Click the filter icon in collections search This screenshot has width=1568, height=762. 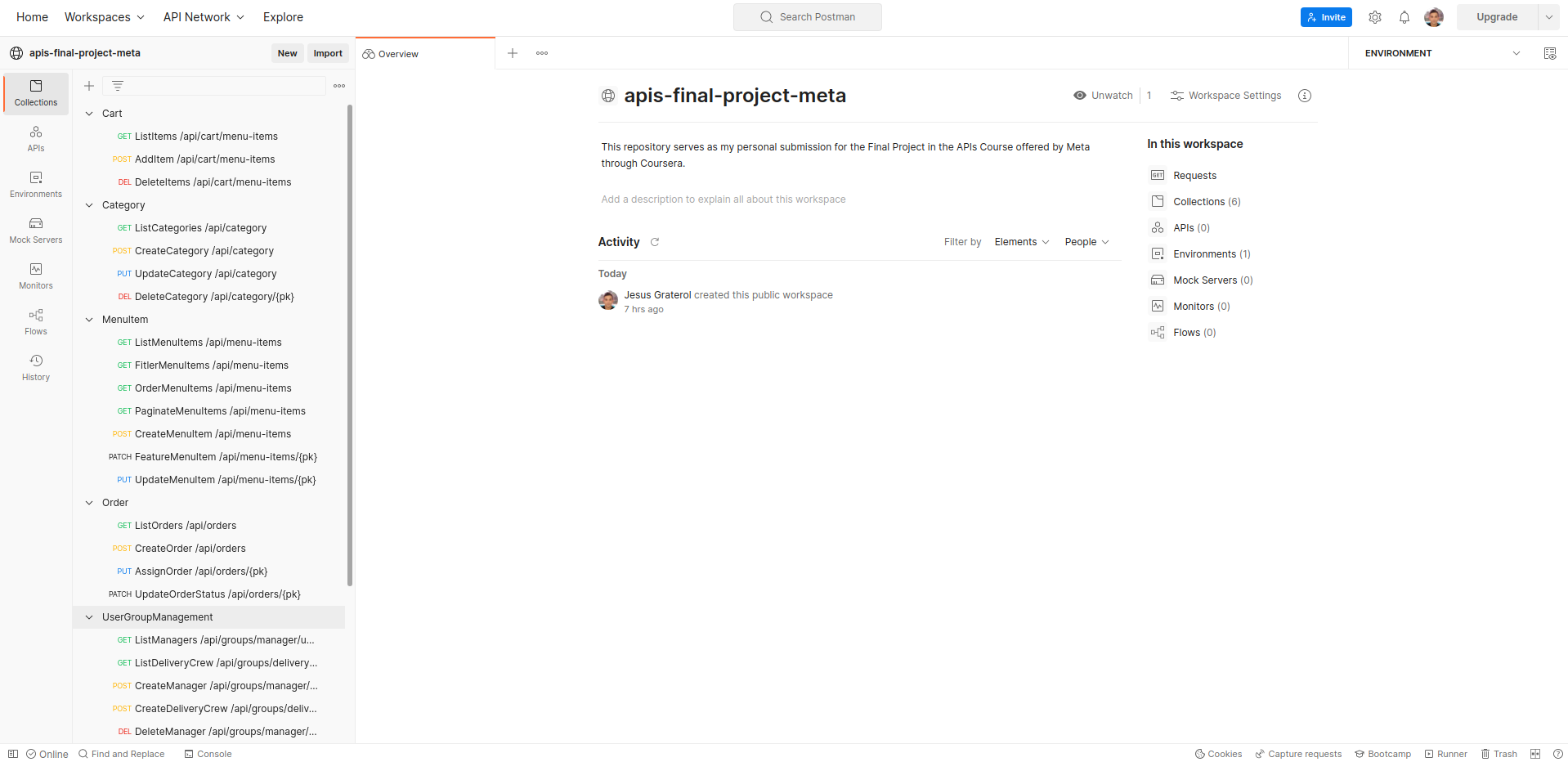[x=118, y=86]
